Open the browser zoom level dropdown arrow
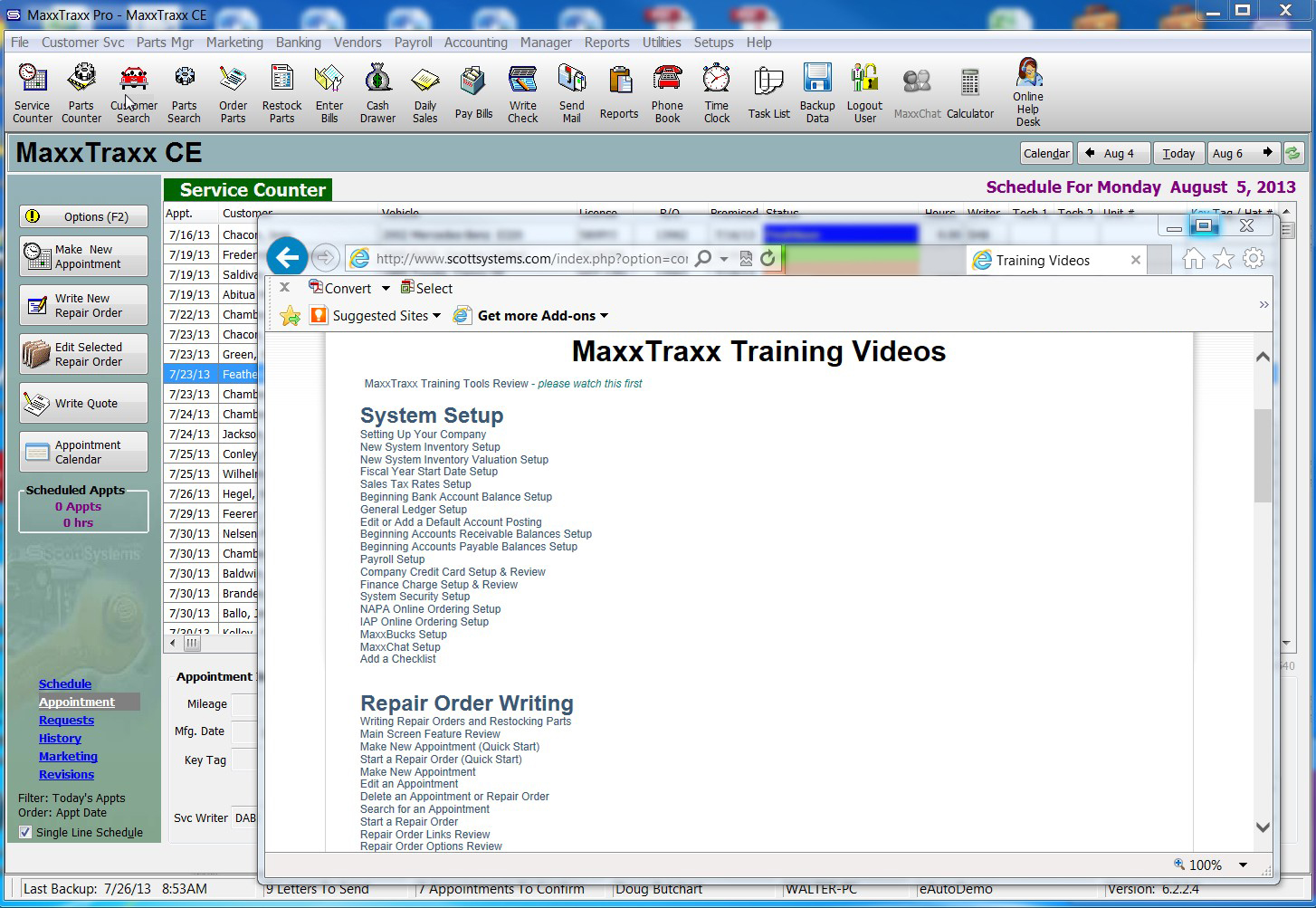This screenshot has height=908, width=1316. click(1243, 865)
